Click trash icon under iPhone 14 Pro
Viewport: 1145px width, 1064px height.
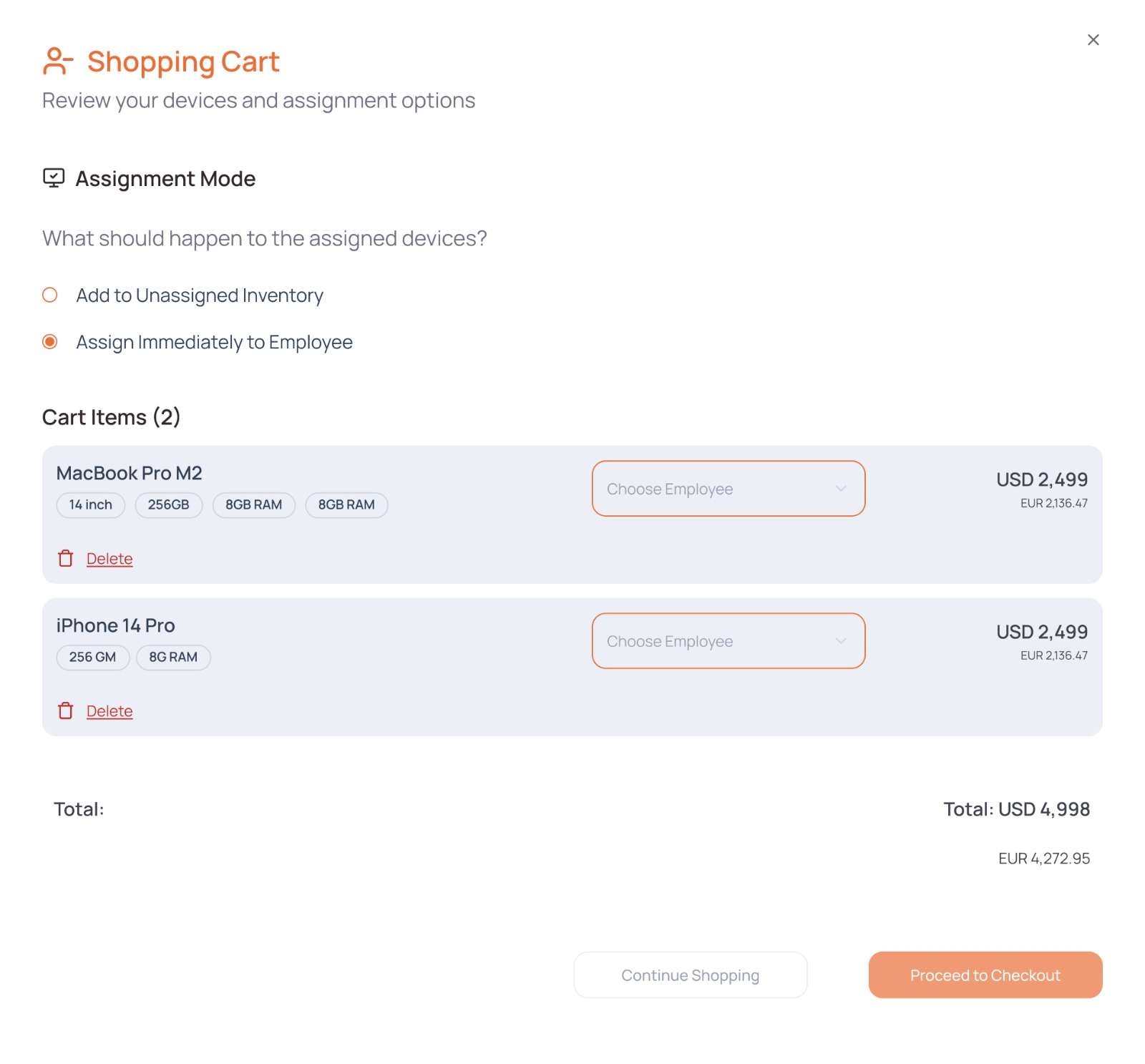pyautogui.click(x=66, y=711)
